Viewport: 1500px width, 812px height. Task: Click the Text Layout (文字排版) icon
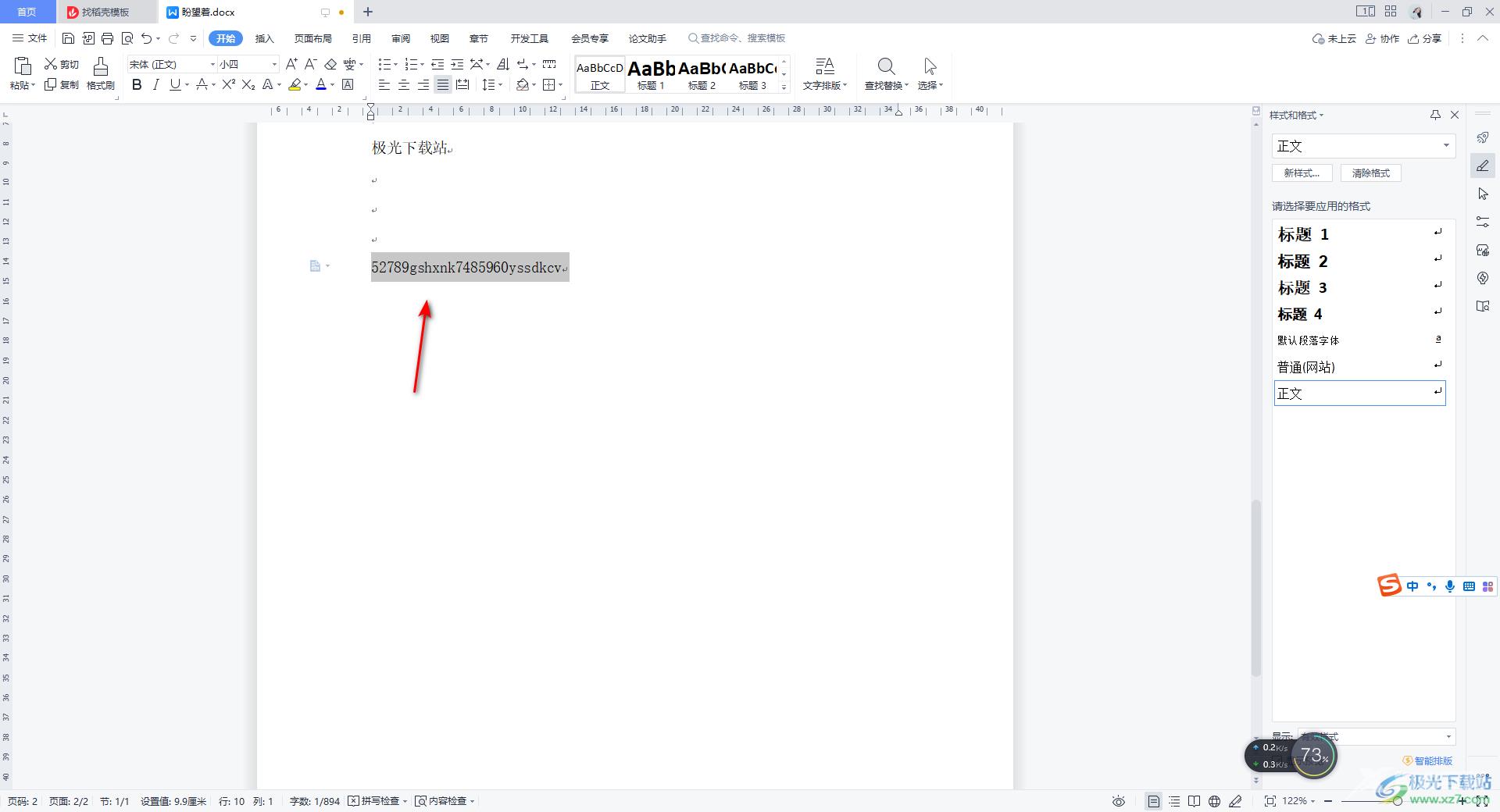[825, 73]
